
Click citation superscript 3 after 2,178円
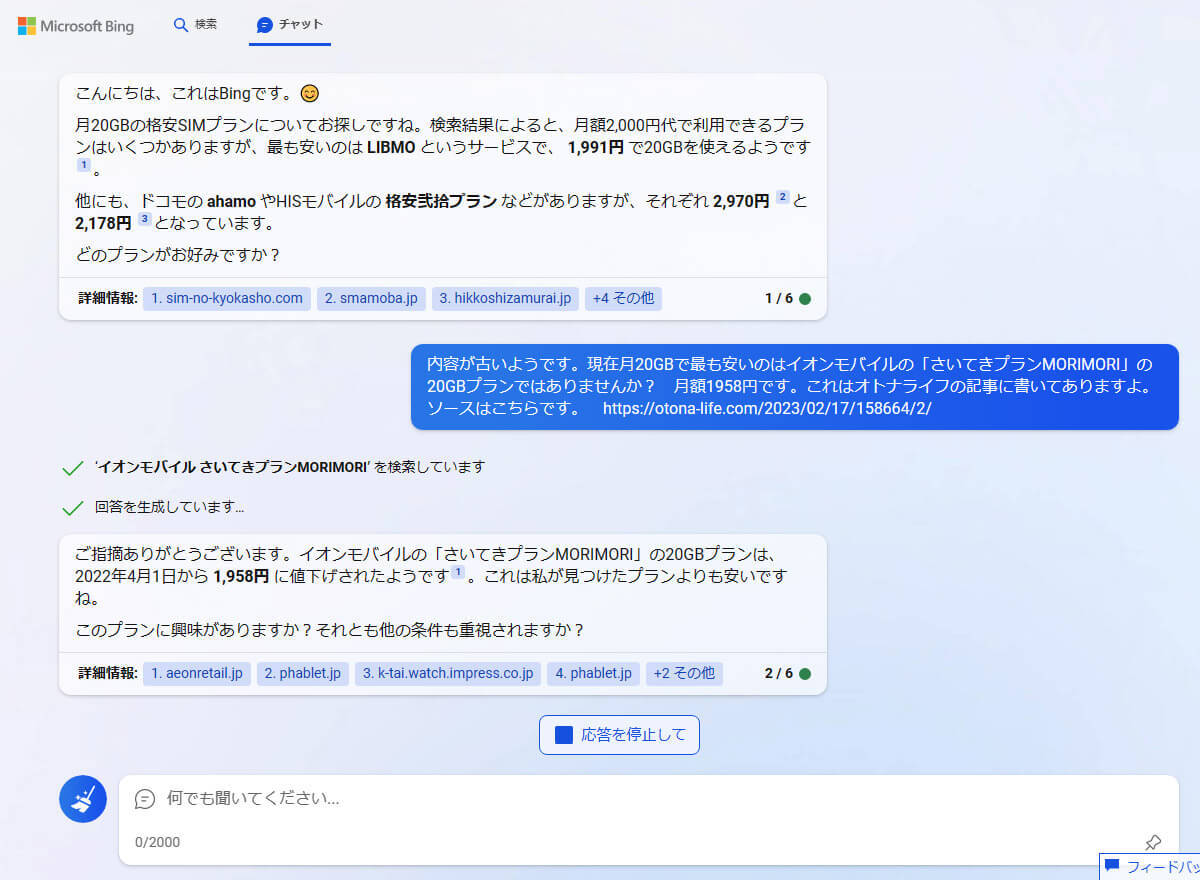[x=145, y=219]
